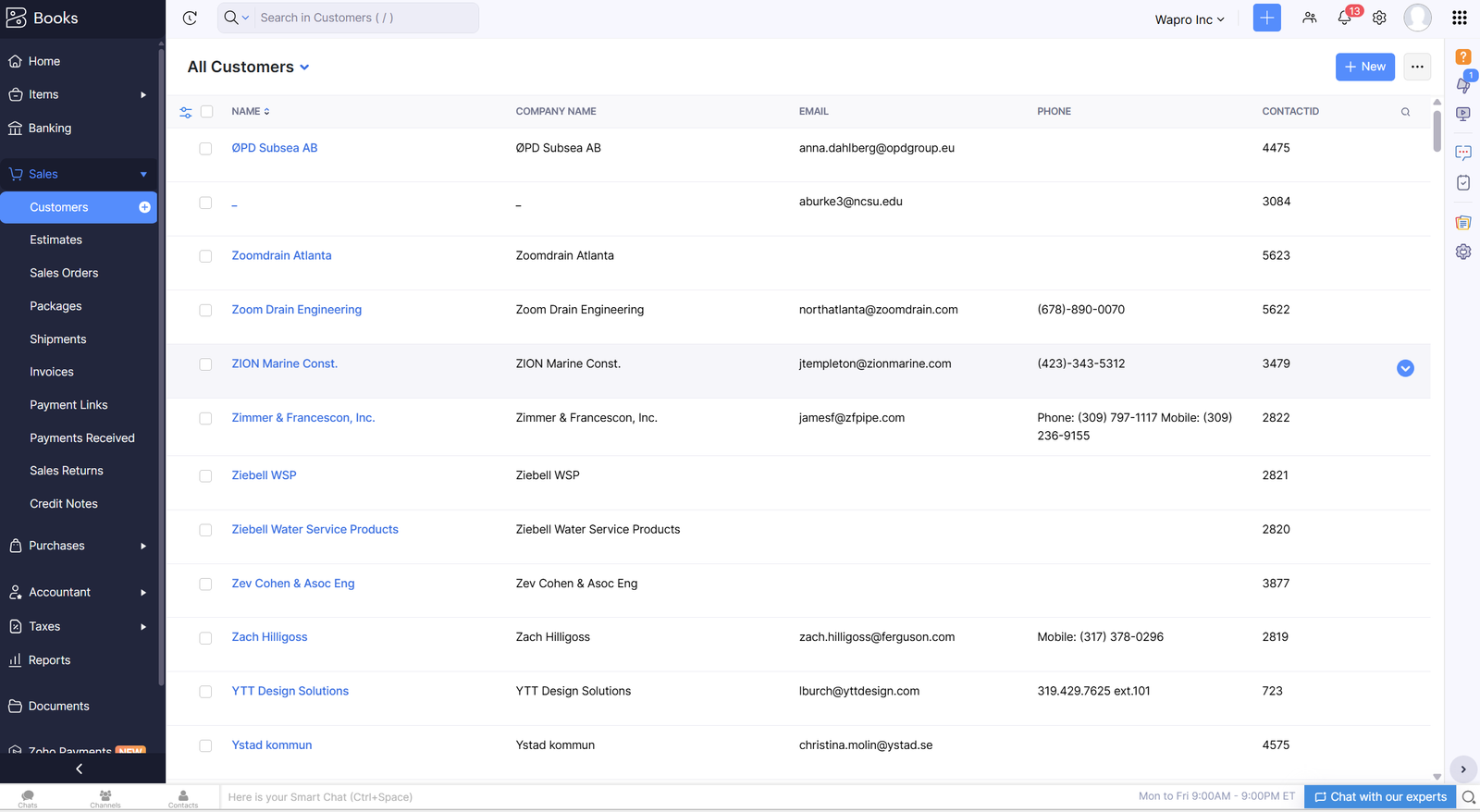Expand right rail with arrow button
Screen dimensions: 1480x812
tap(1463, 769)
